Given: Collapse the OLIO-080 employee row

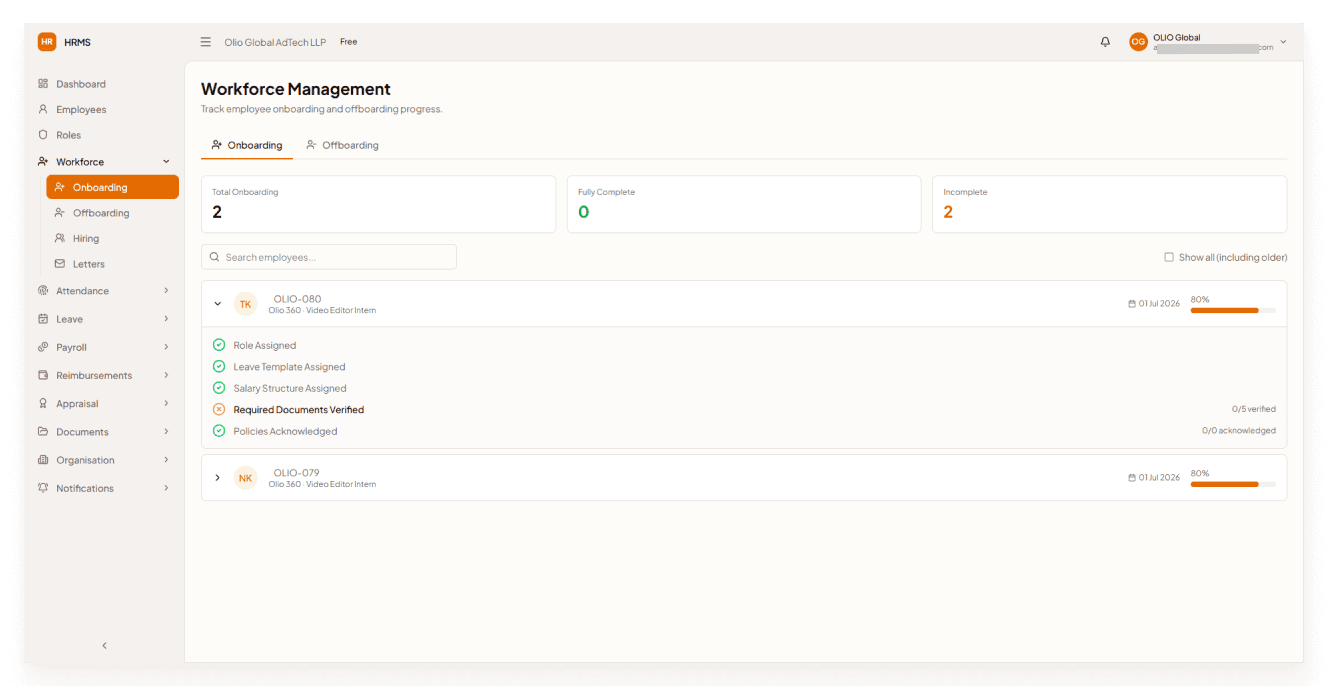Looking at the screenshot, I should coord(218,304).
